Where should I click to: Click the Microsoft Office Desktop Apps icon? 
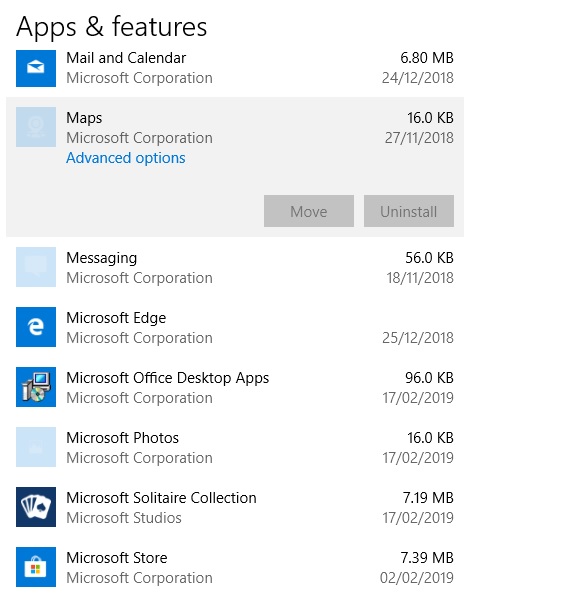point(36,387)
